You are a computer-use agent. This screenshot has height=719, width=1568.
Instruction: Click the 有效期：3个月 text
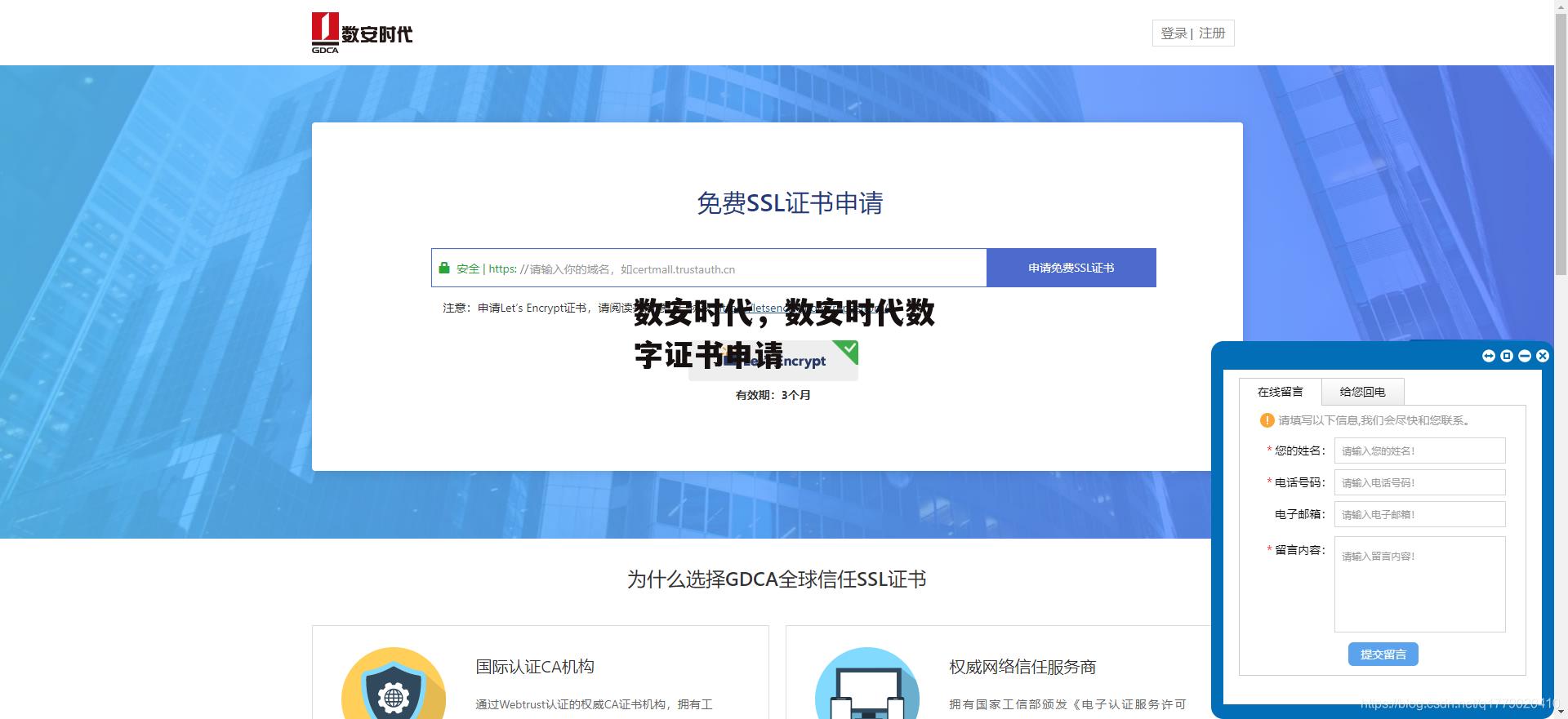[773, 395]
